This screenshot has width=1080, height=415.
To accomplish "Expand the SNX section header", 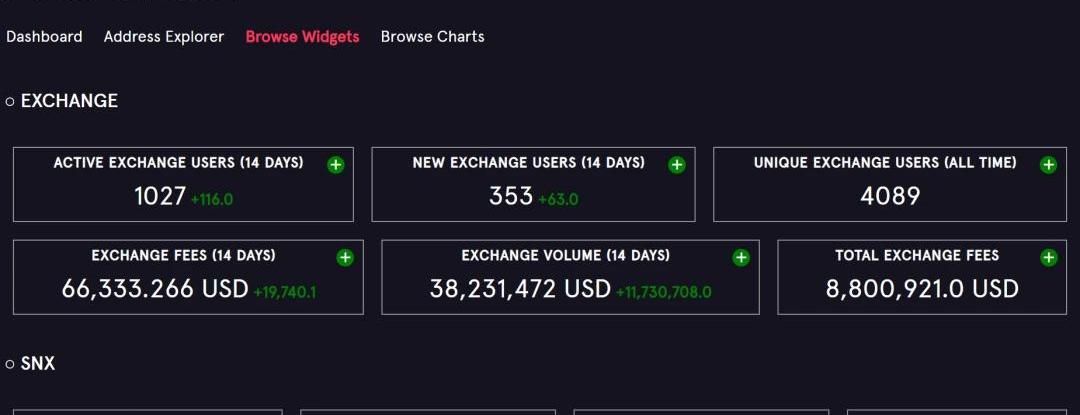I will coord(31,364).
